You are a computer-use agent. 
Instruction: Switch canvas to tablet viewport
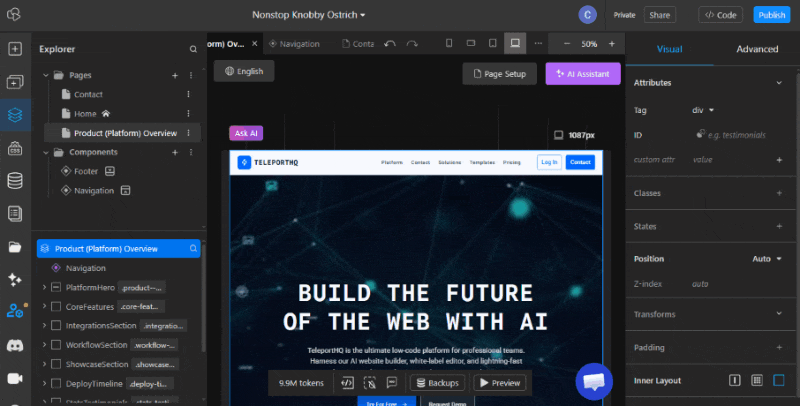[x=492, y=43]
